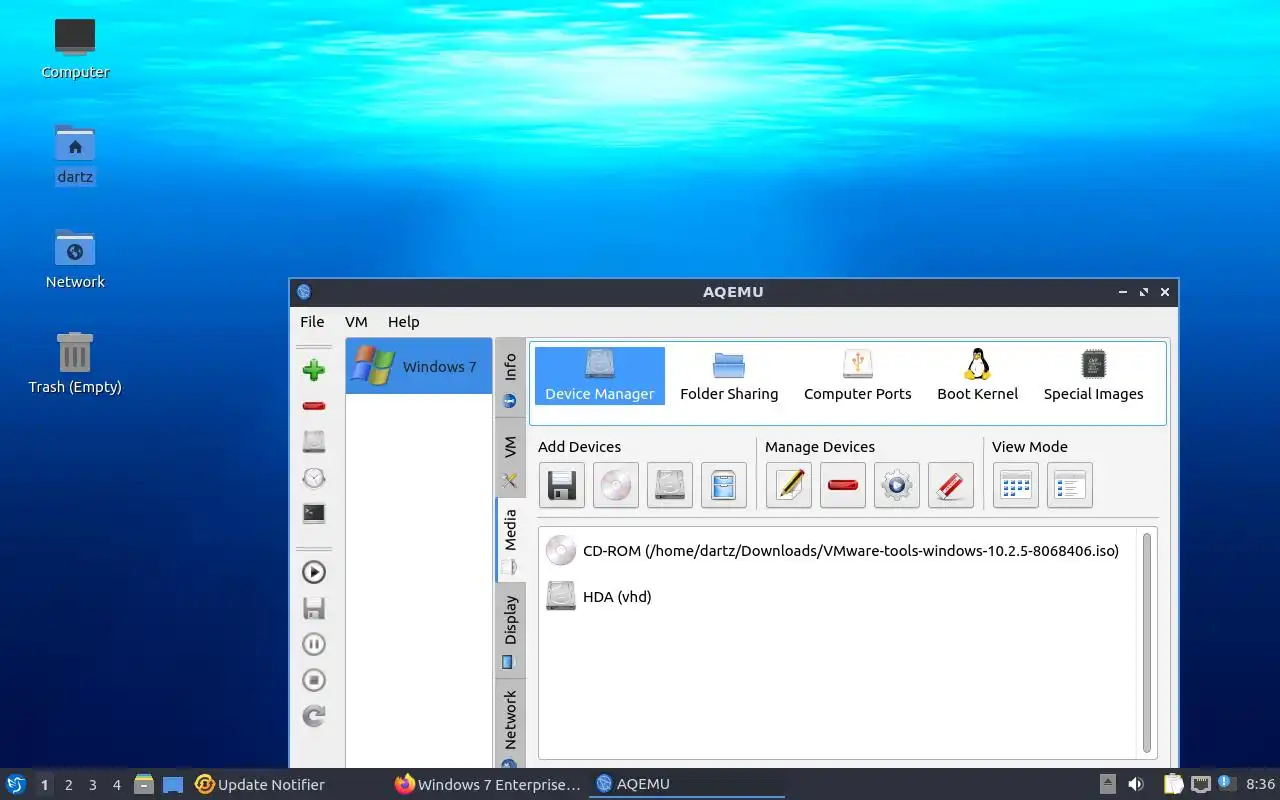Edit the selected device with pencil icon
This screenshot has width=1280, height=800.
tap(788, 485)
